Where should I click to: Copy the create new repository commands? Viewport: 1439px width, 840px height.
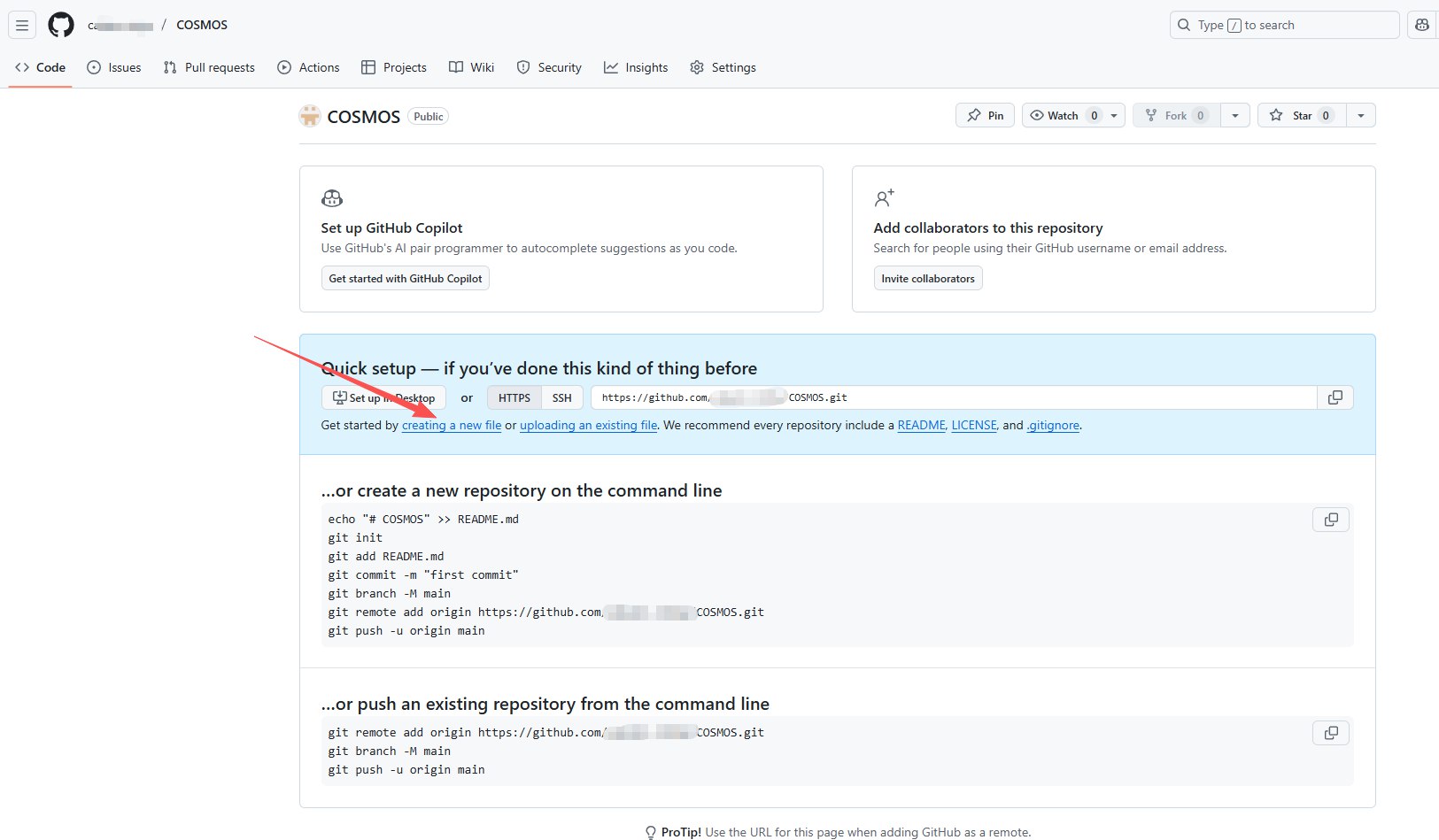pyautogui.click(x=1330, y=520)
